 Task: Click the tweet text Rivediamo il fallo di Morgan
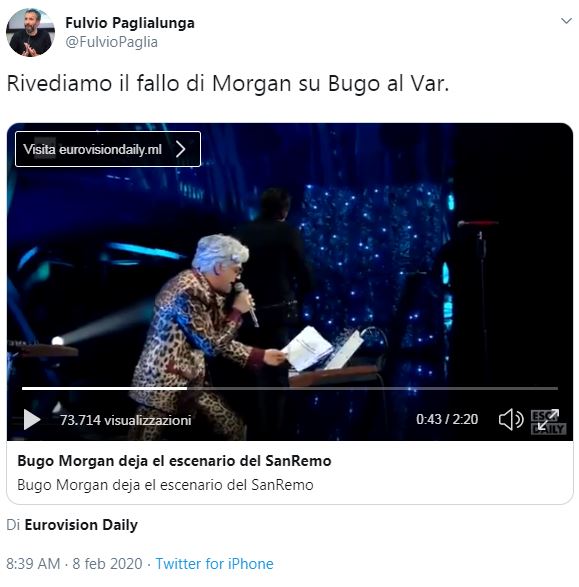point(228,83)
